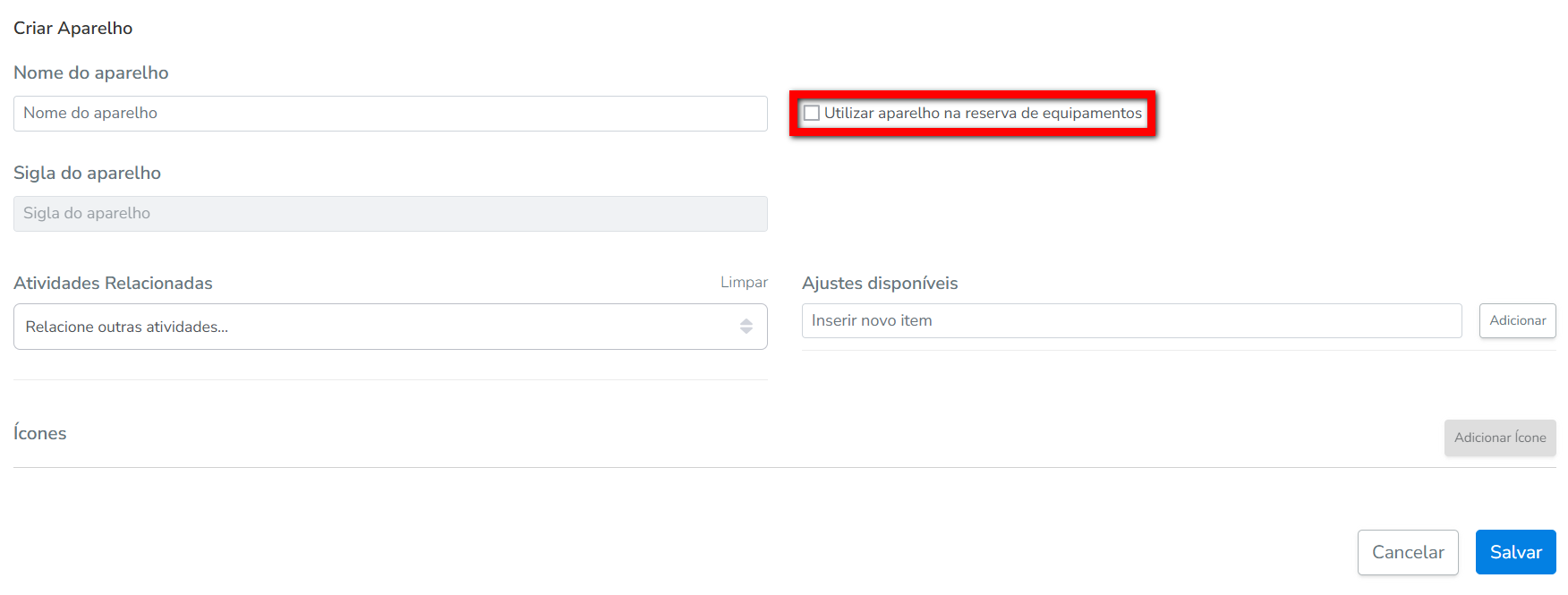This screenshot has width=1568, height=595.
Task: Click the up-down arrows in the Atividades select
Action: click(x=746, y=327)
